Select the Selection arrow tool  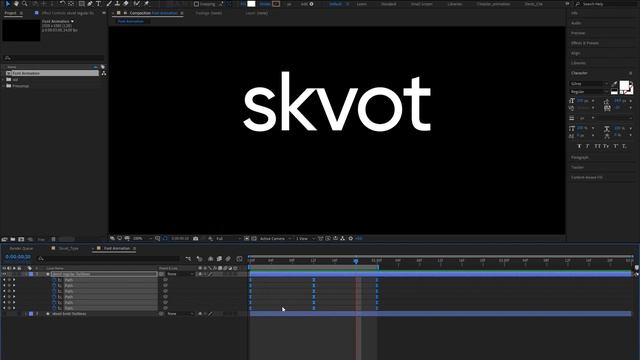pyautogui.click(x=7, y=4)
